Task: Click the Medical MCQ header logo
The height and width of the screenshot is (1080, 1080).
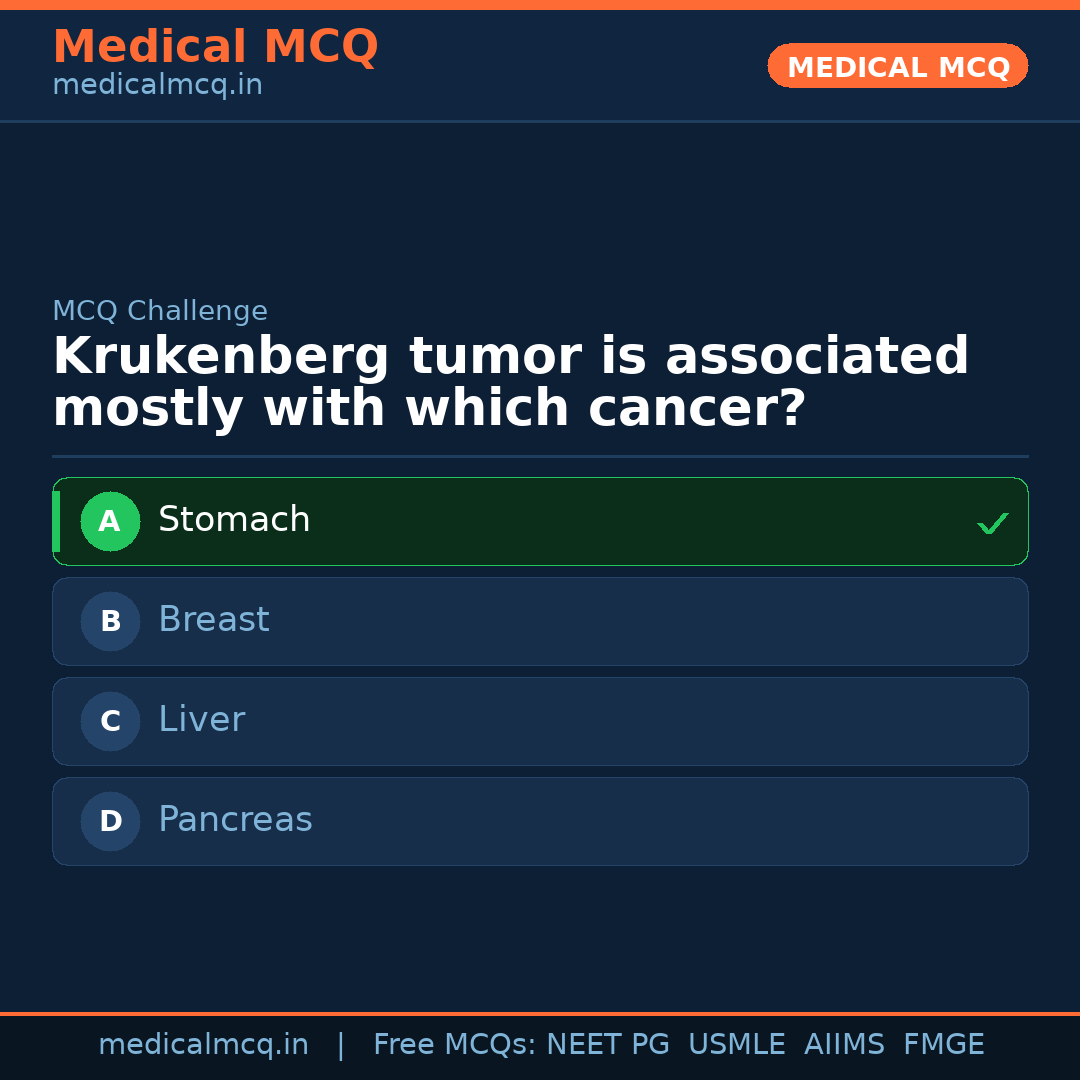Action: click(215, 47)
